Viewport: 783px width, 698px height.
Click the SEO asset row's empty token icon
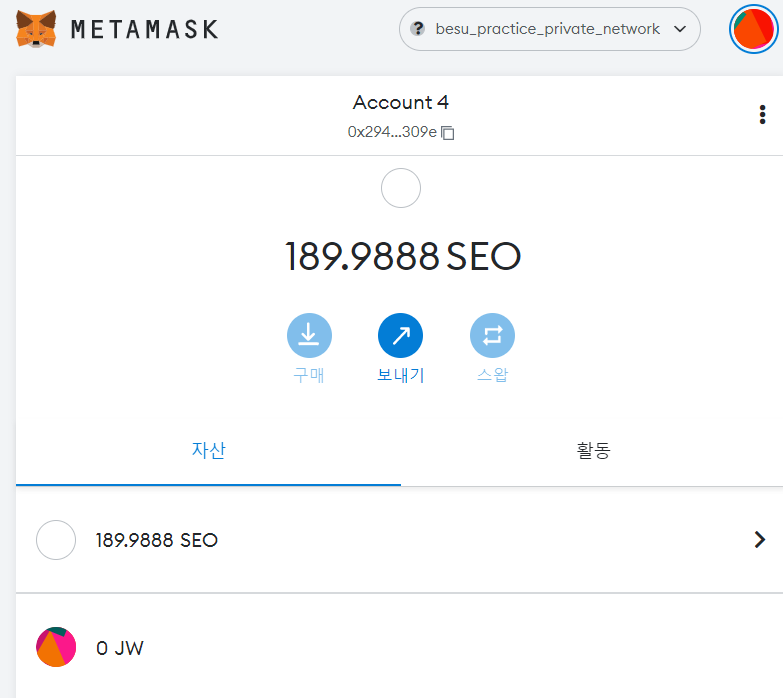coord(56,540)
